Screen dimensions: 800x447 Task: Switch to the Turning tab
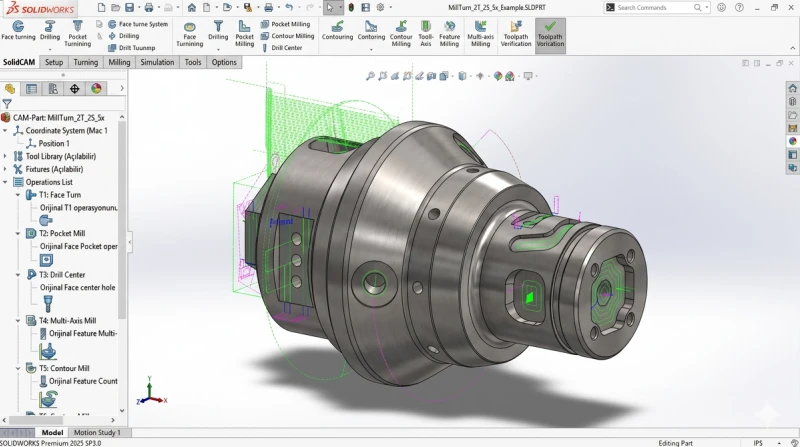point(86,62)
